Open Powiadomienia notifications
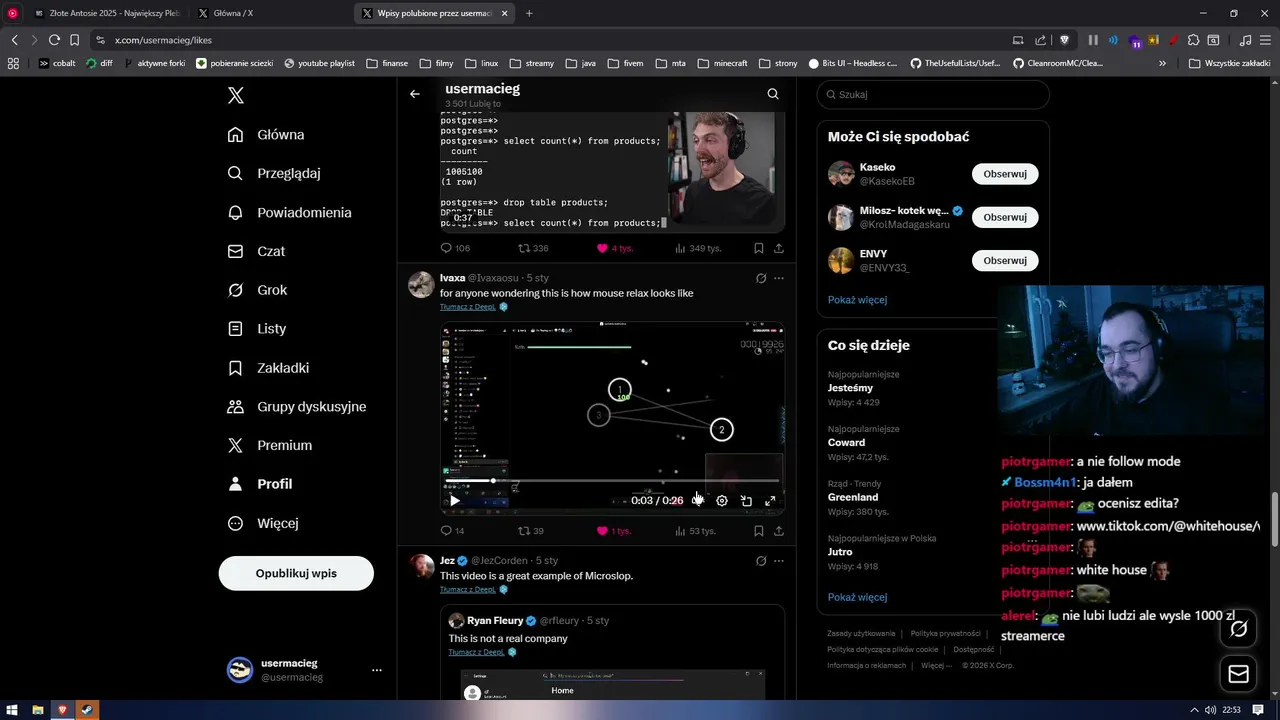 point(290,212)
